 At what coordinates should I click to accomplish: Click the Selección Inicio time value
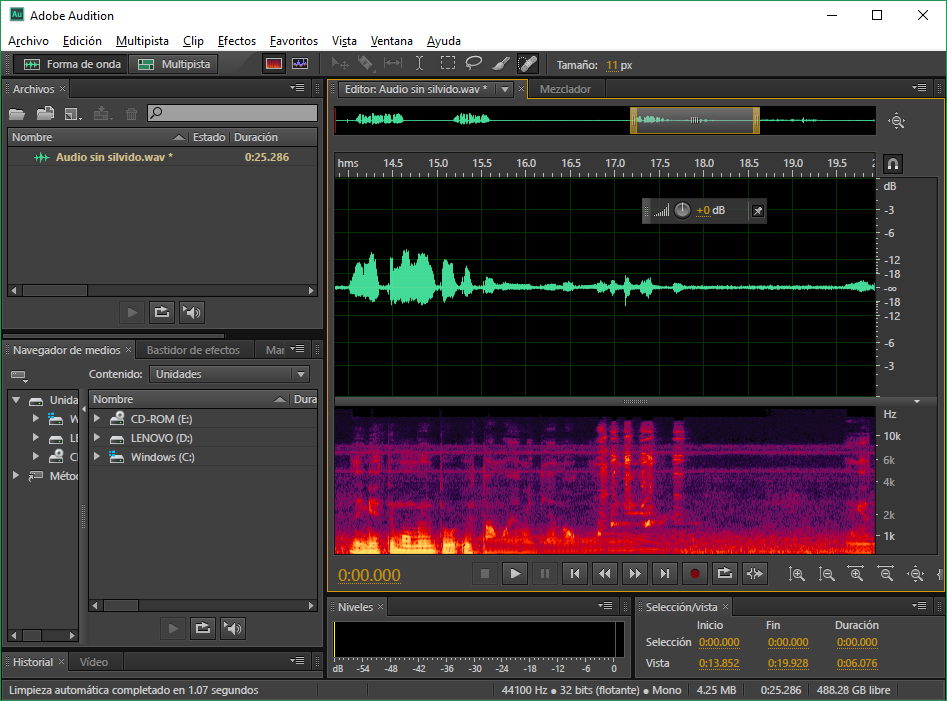click(x=719, y=642)
